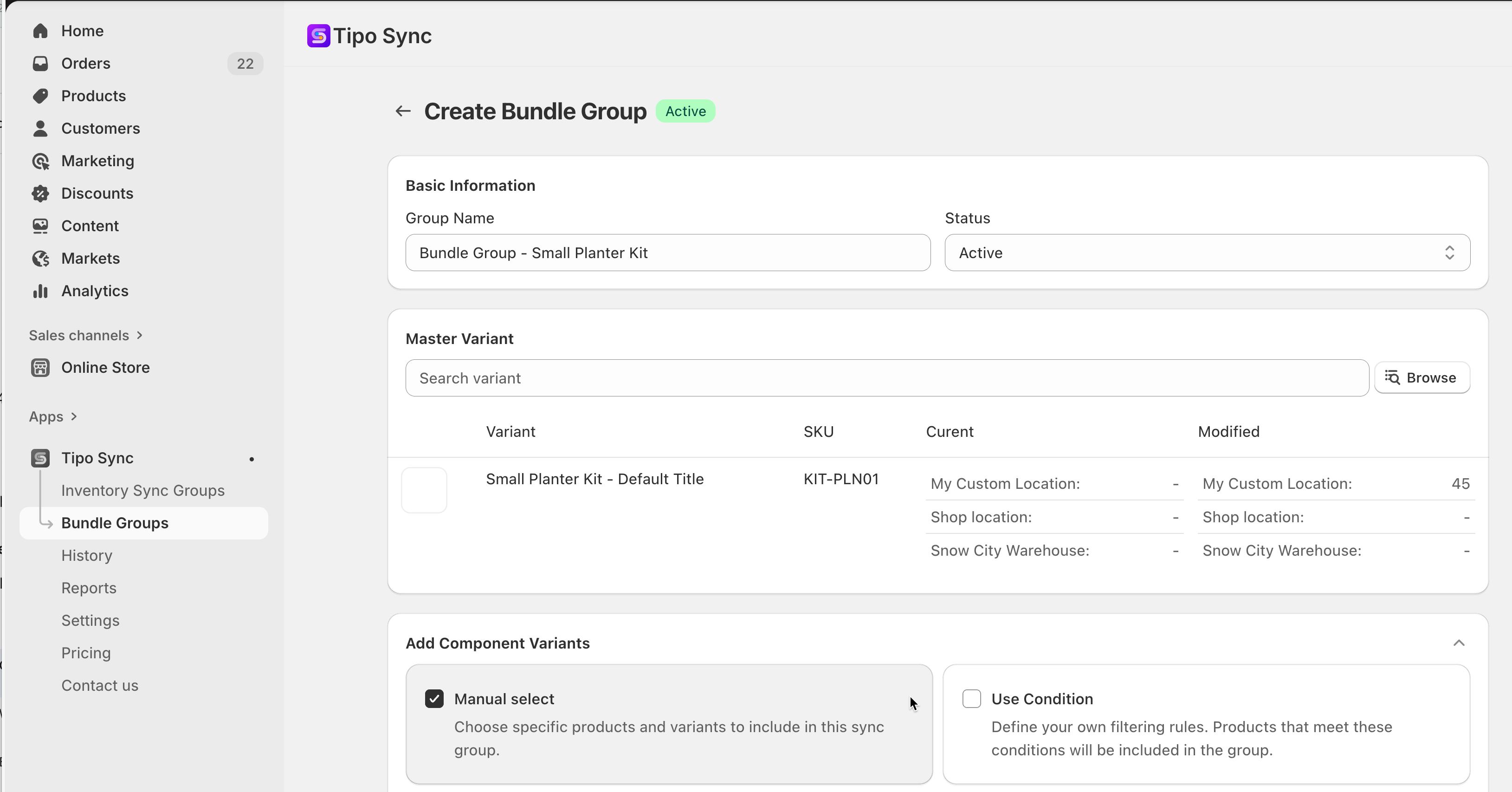Click the Customers person icon
Image resolution: width=1512 pixels, height=792 pixels.
pos(40,129)
